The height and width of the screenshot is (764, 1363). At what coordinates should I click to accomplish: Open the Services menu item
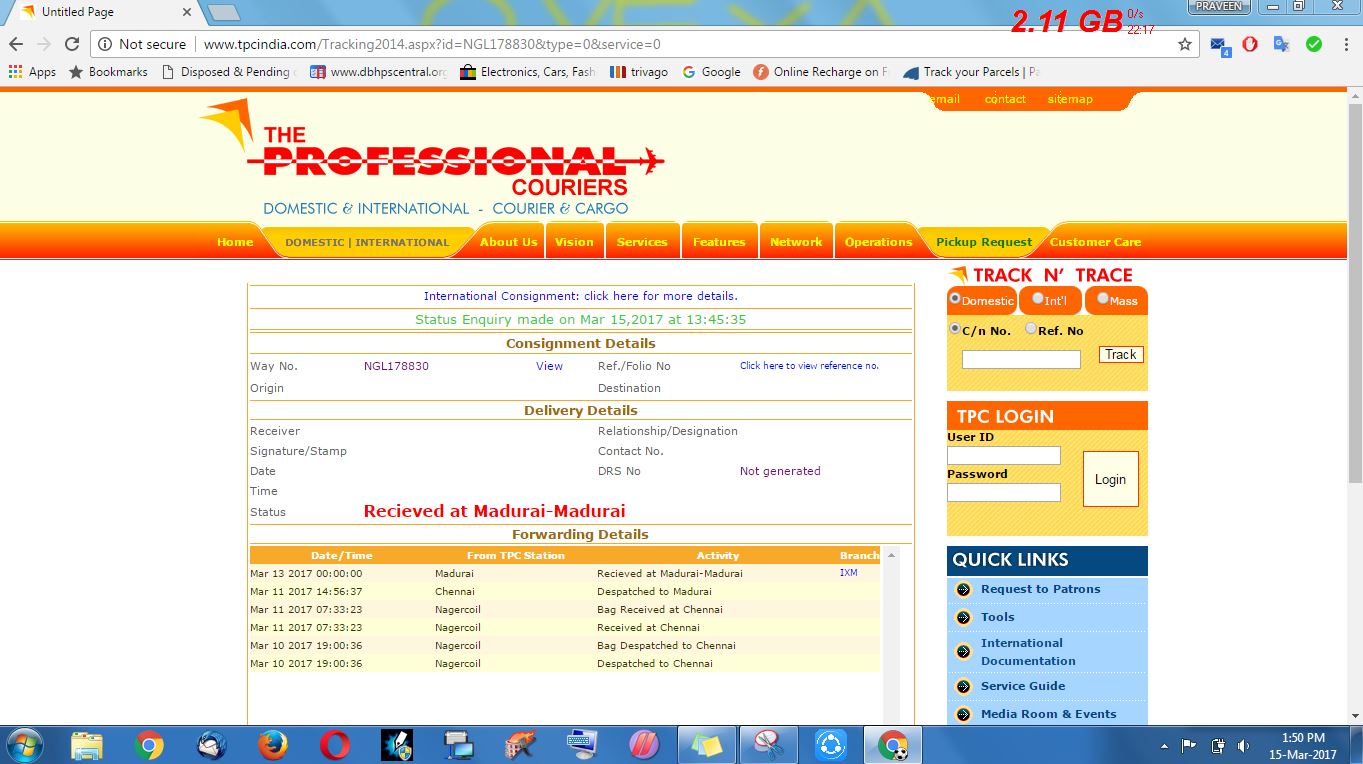pyautogui.click(x=642, y=242)
